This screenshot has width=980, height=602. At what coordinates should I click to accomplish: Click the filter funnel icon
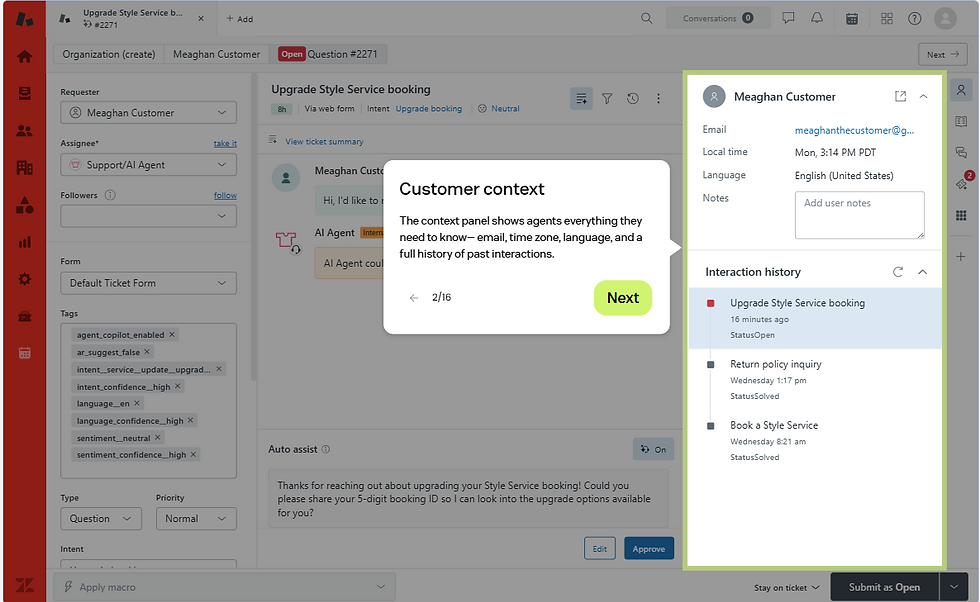(607, 98)
